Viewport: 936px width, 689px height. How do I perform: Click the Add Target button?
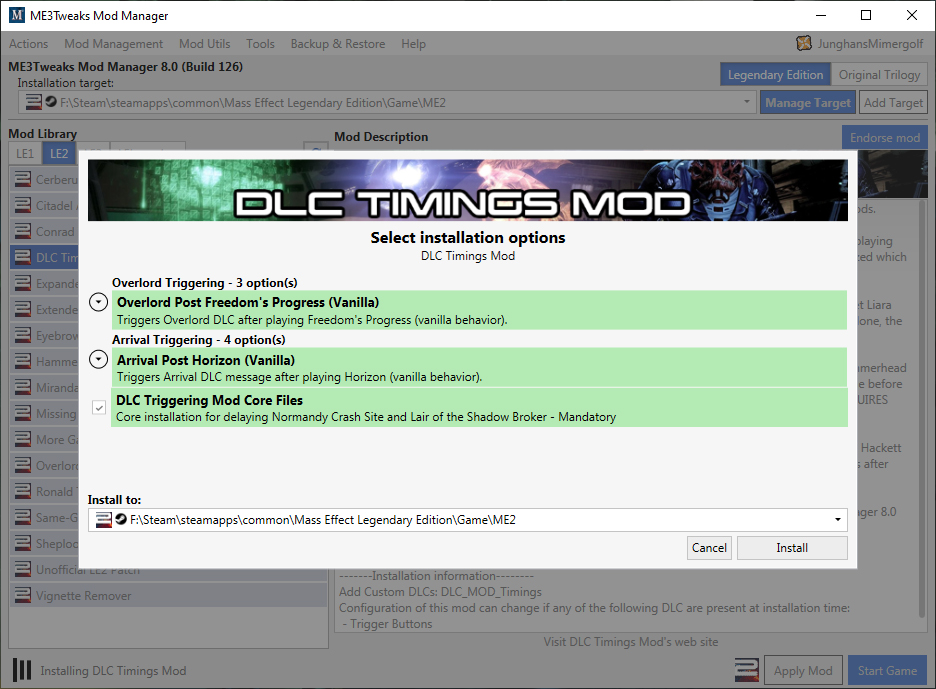point(894,103)
